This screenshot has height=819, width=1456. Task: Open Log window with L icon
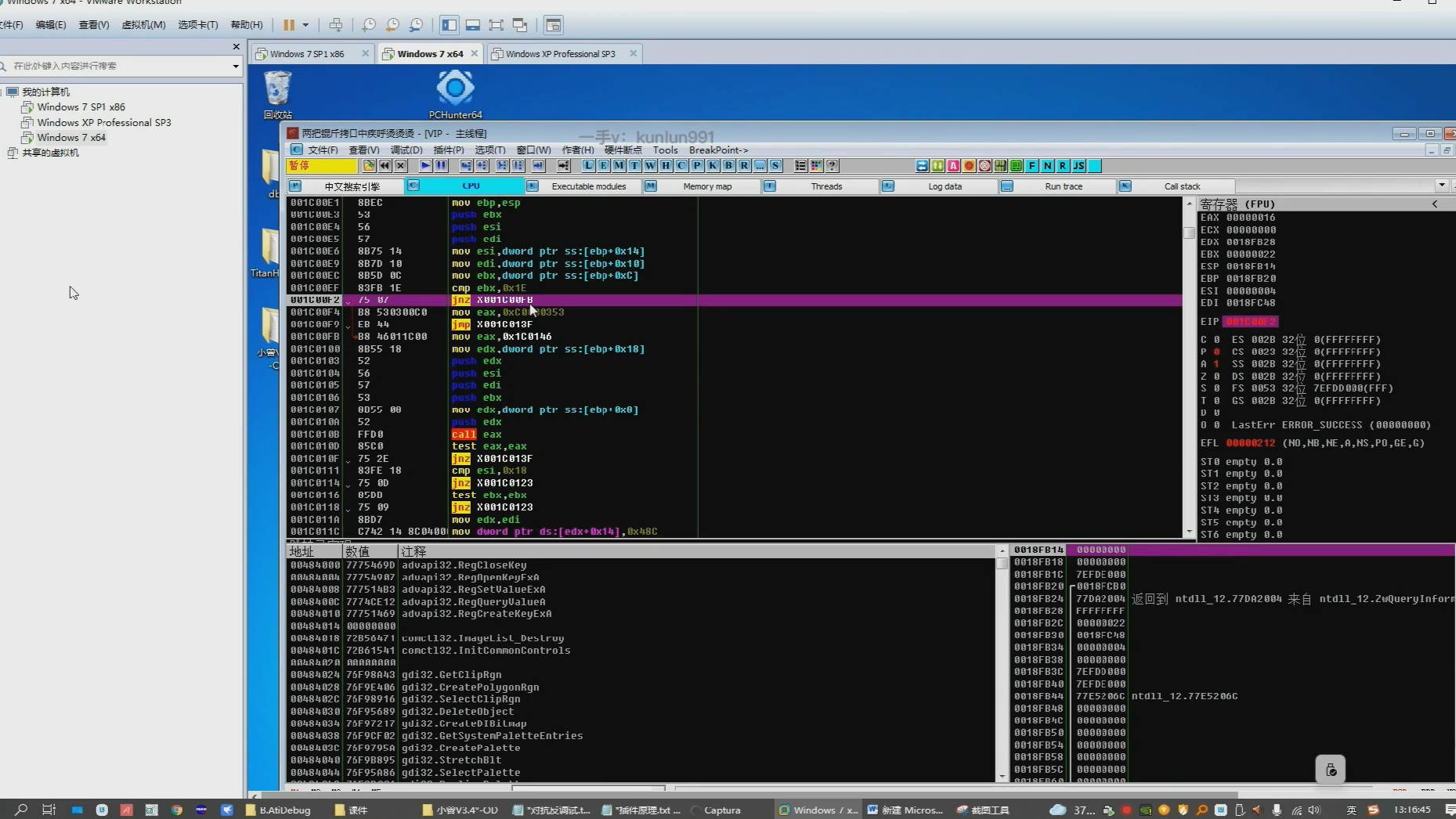[x=588, y=166]
